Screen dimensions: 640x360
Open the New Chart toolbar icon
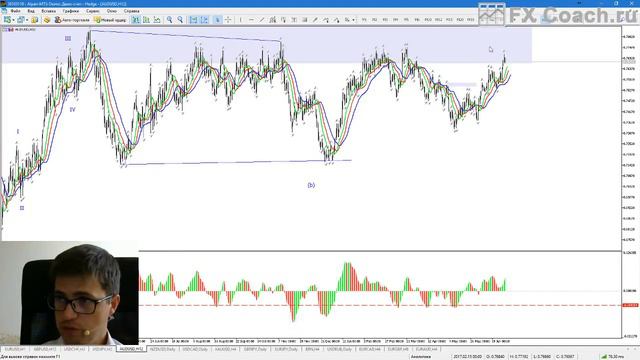[x=7, y=20]
